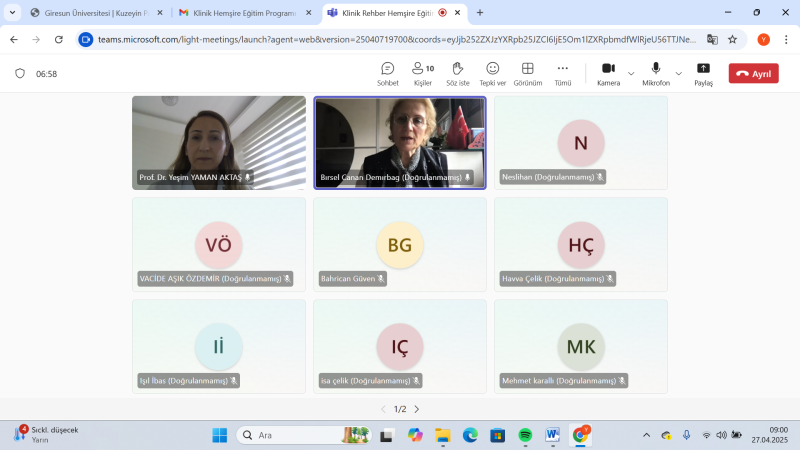Viewport: 800px width, 450px height.
Task: Toggle the Kamera on or off
Action: [x=608, y=74]
